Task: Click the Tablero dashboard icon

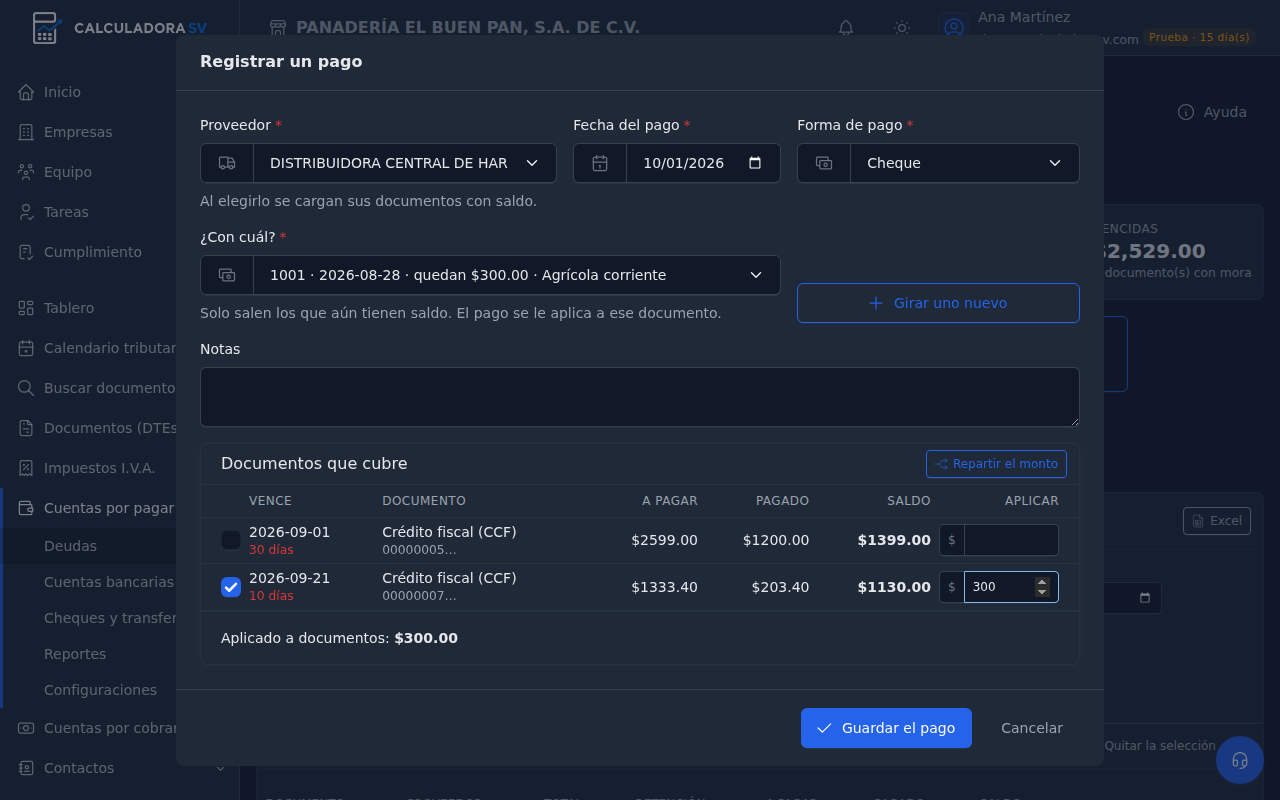Action: point(26,308)
